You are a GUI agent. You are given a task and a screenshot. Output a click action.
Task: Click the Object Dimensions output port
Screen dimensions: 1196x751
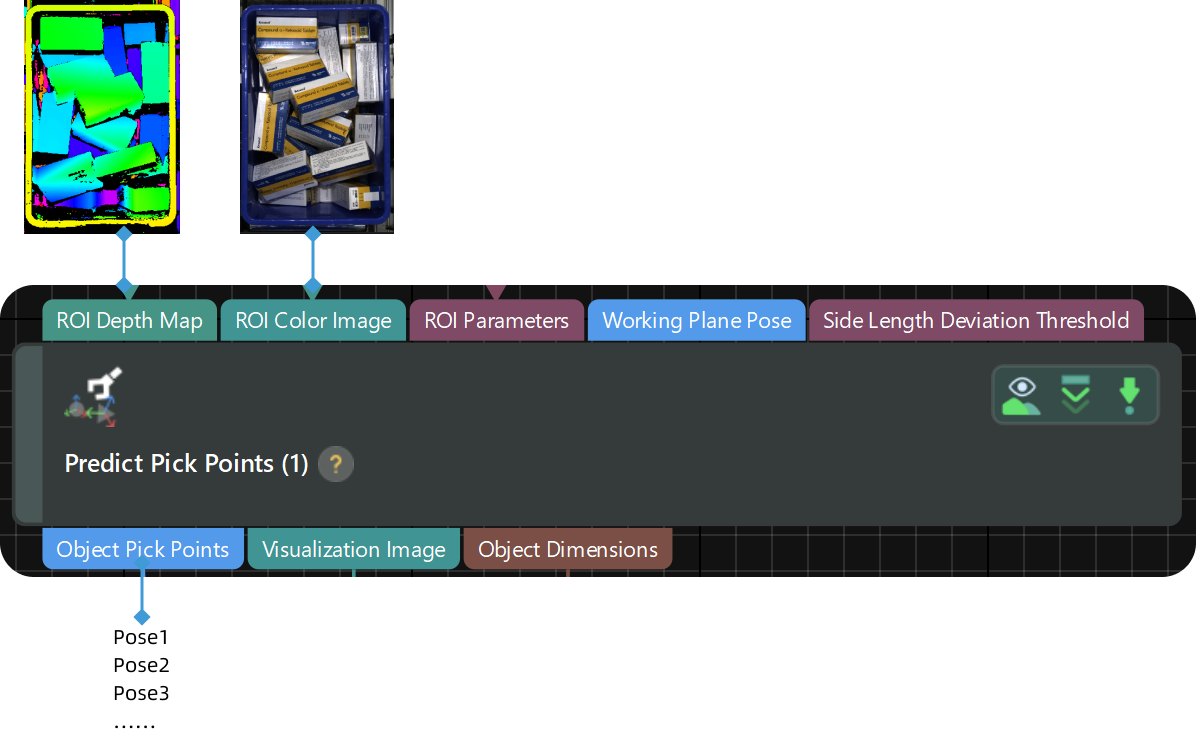[x=567, y=548]
